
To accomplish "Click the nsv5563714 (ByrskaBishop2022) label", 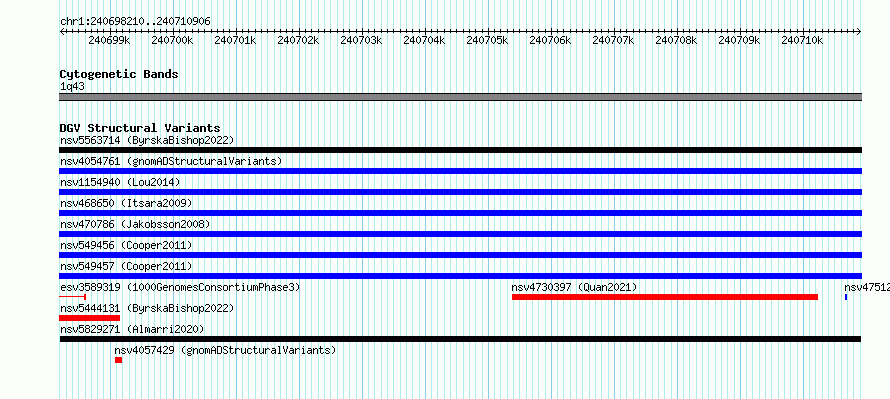I will (x=147, y=140).
